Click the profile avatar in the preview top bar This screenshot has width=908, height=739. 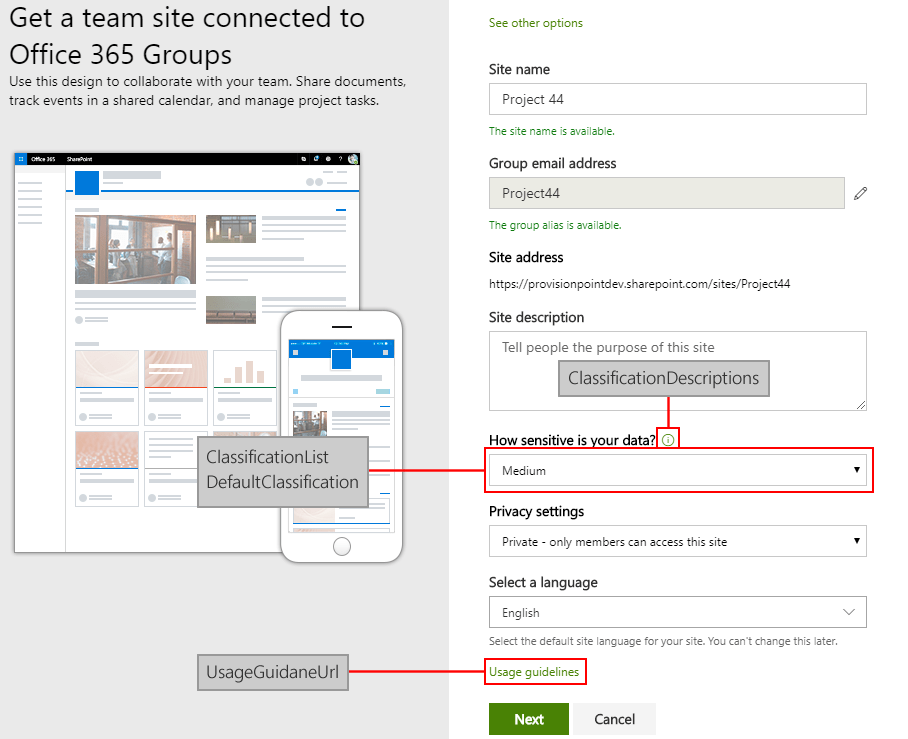click(352, 157)
